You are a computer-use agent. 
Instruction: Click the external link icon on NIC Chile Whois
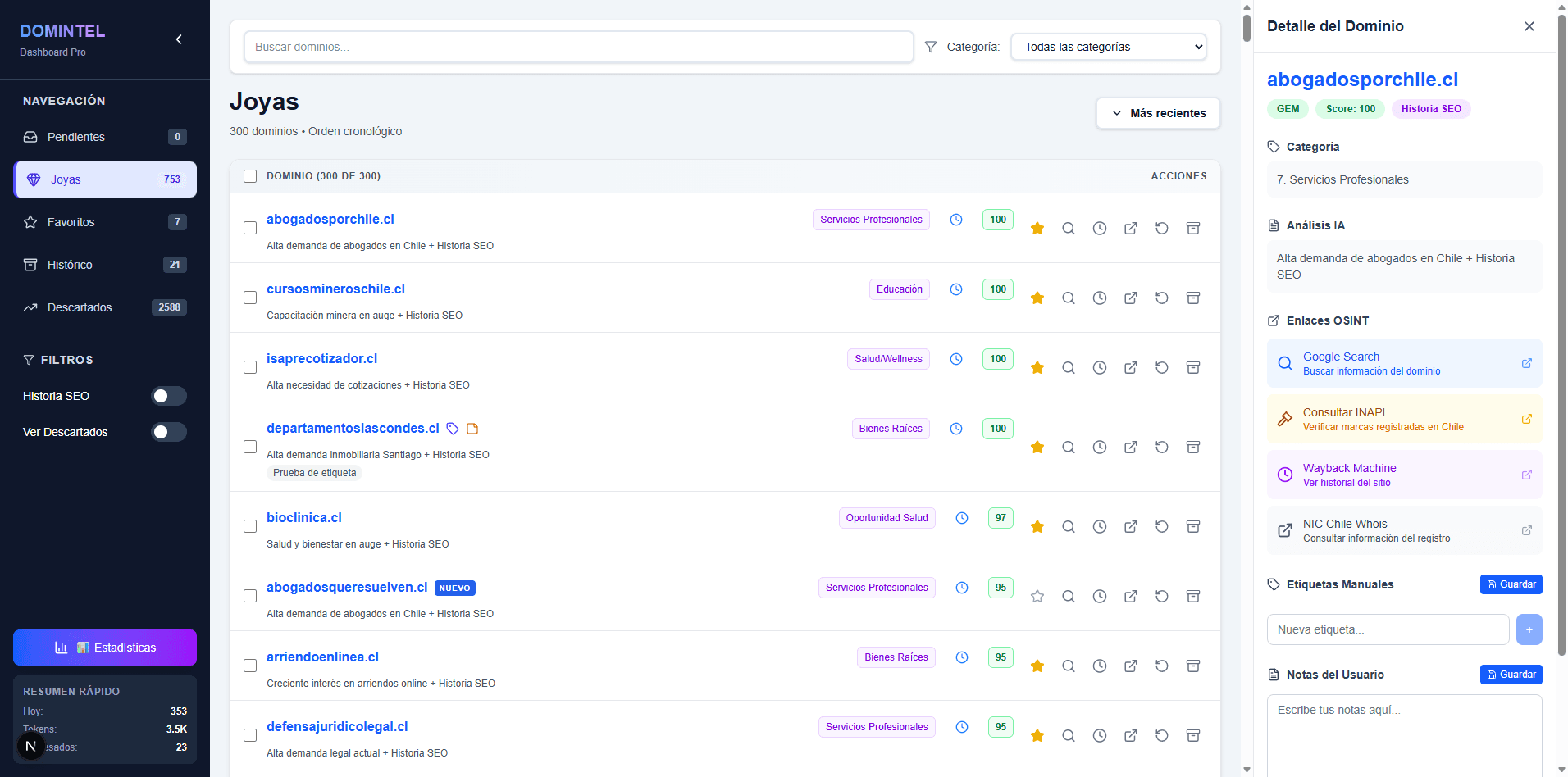(x=1529, y=530)
